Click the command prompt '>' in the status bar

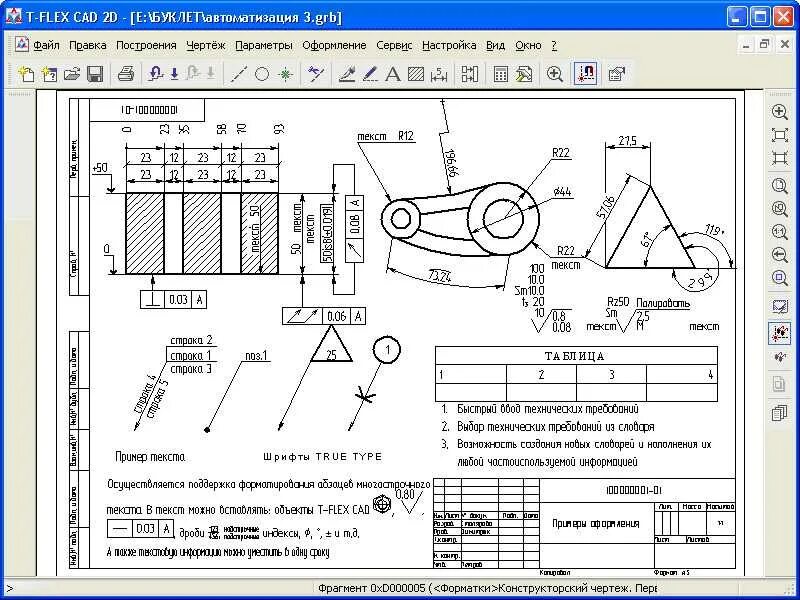[9, 589]
